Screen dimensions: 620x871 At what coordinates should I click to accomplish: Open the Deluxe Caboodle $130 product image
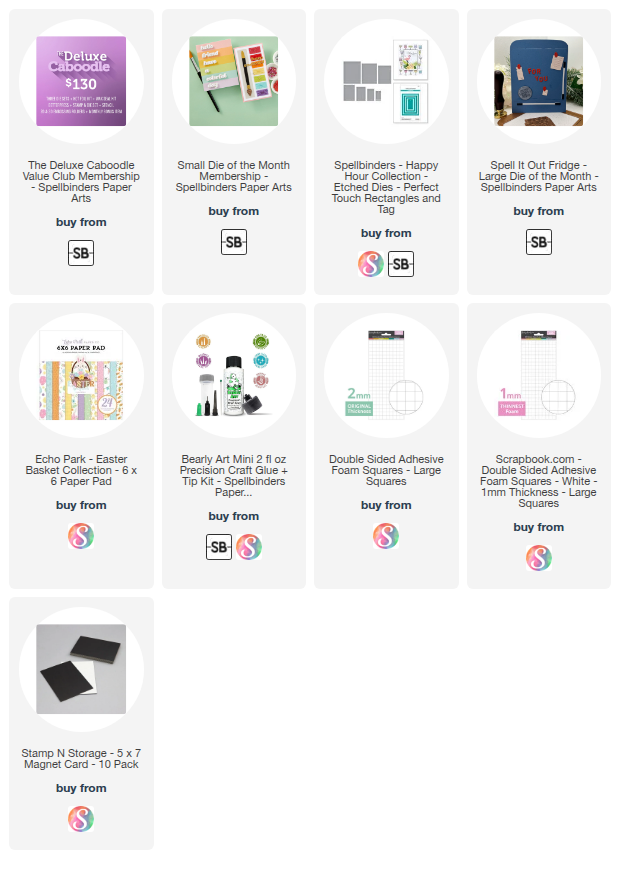[81, 81]
